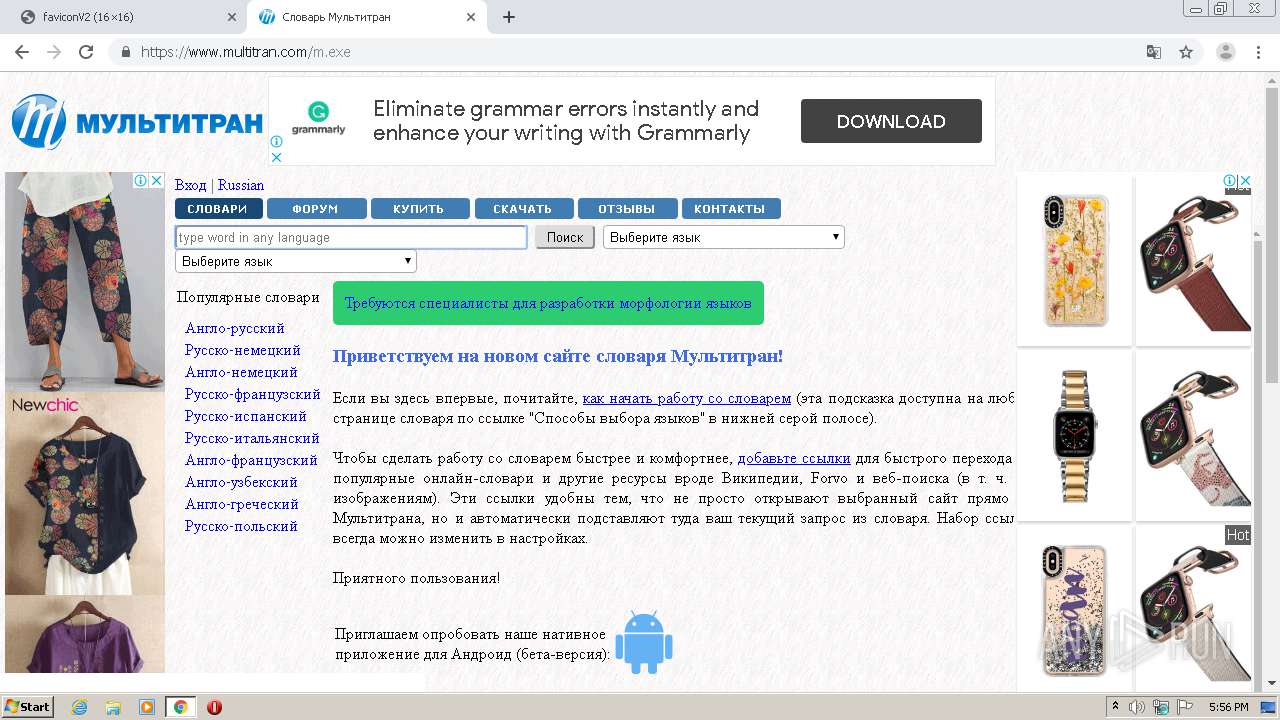The image size is (1280, 720).
Task: Click the Chrome taskbar icon
Action: click(x=180, y=707)
